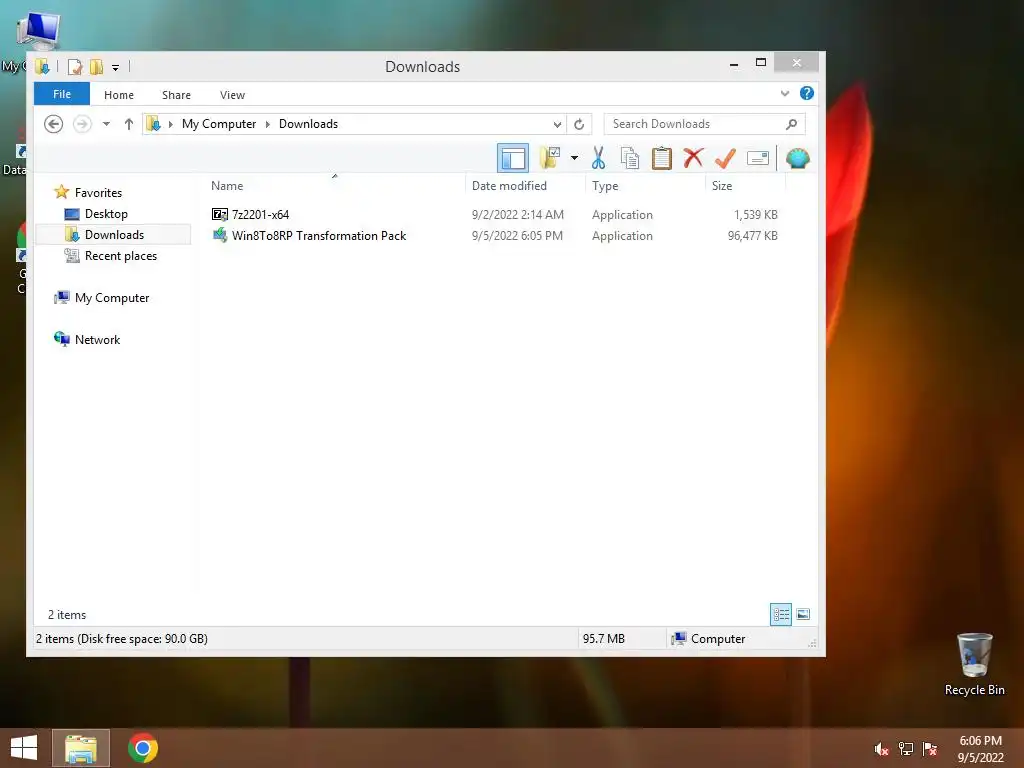Select Win8To8RP Transformation Pack file
1024x768 pixels.
click(319, 236)
